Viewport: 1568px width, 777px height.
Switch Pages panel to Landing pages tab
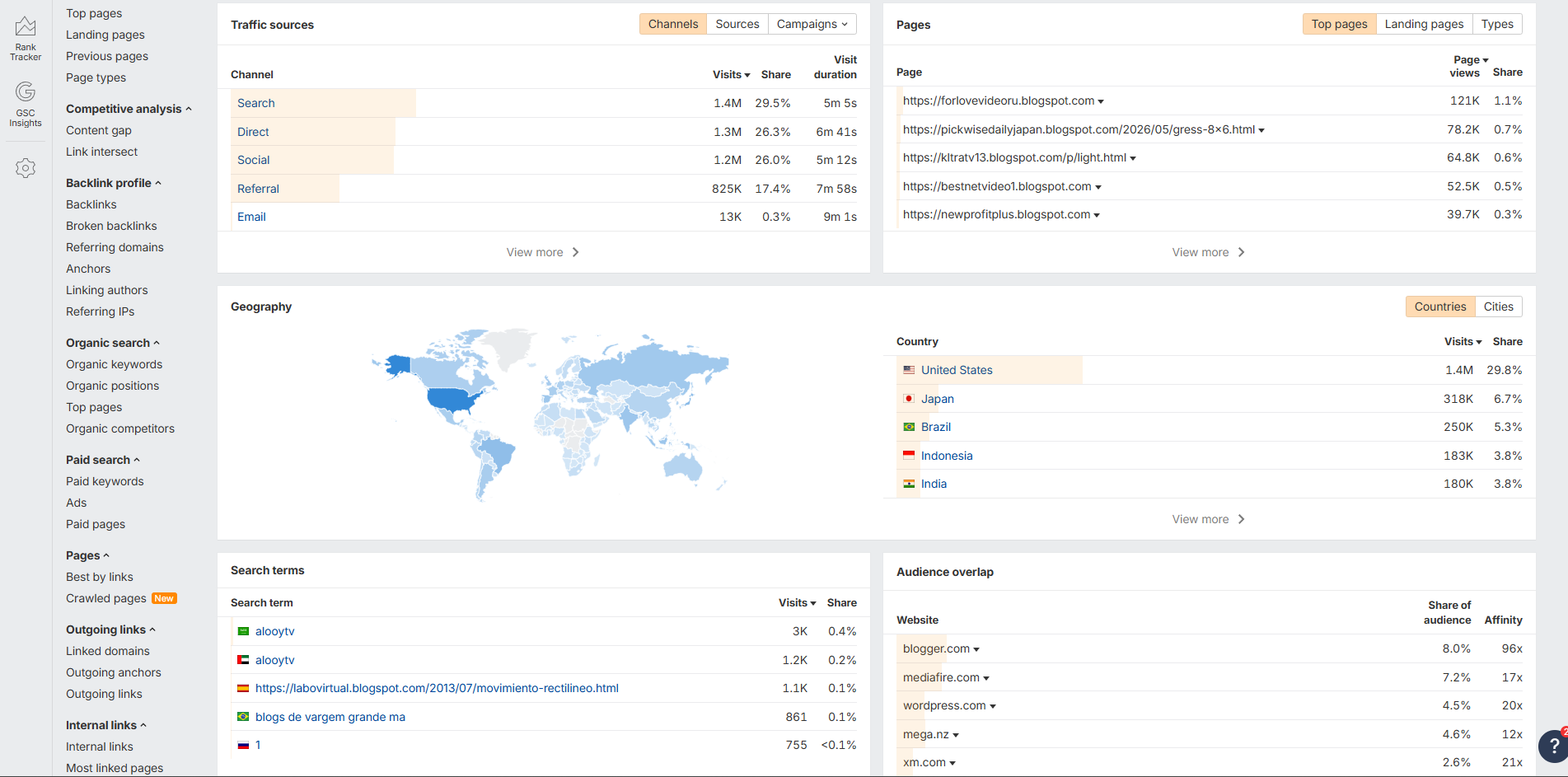click(1424, 24)
